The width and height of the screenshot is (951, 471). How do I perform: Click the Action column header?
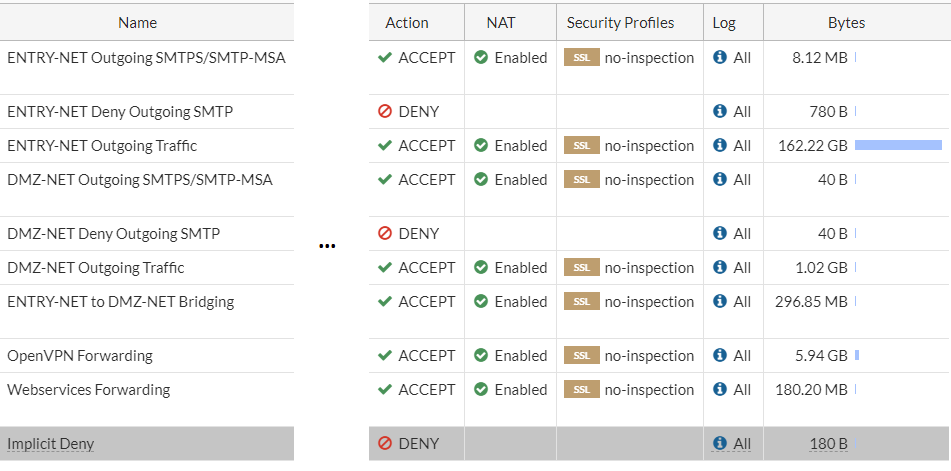[x=407, y=23]
